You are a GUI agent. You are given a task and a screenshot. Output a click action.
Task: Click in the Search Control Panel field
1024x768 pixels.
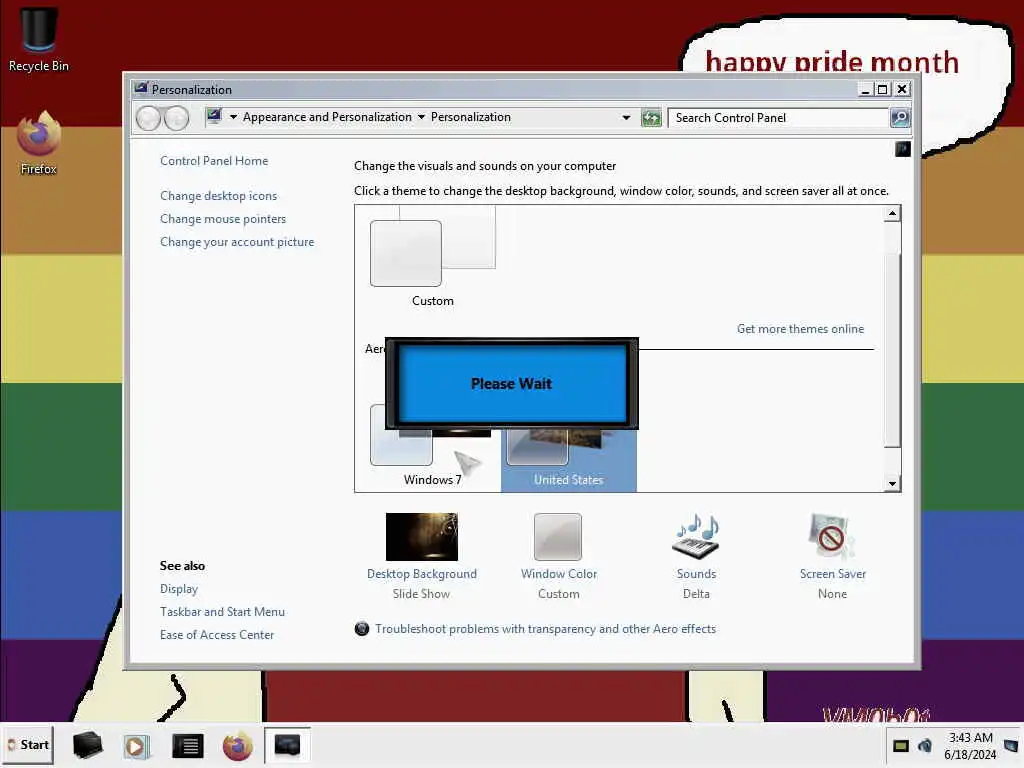point(778,118)
